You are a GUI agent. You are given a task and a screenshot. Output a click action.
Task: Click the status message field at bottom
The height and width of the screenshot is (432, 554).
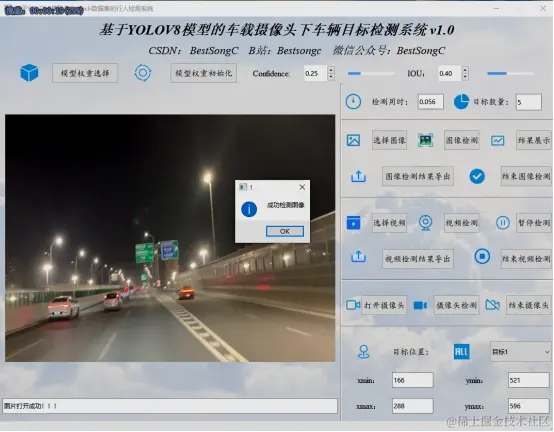(170, 406)
